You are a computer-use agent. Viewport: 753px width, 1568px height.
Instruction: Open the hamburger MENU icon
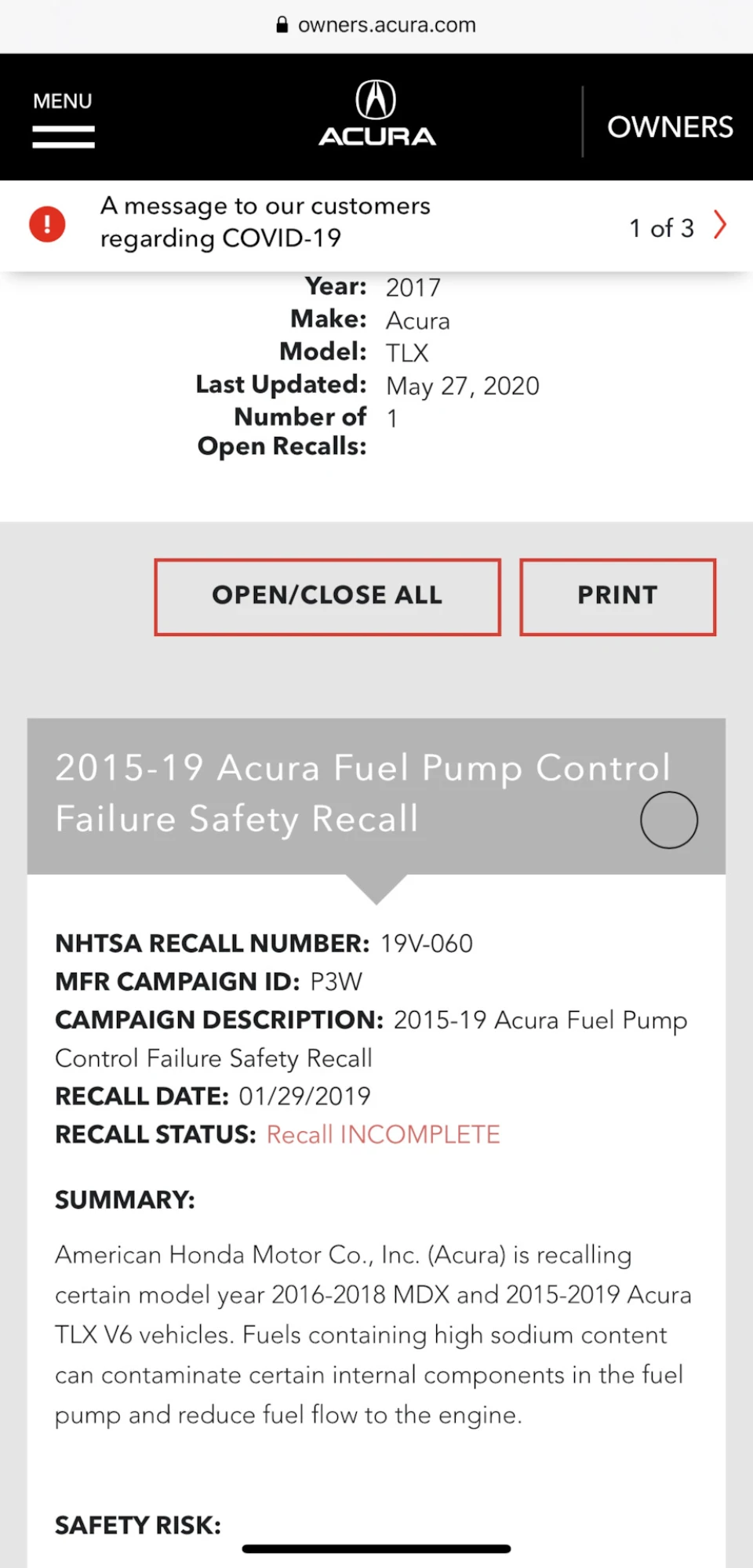(64, 137)
